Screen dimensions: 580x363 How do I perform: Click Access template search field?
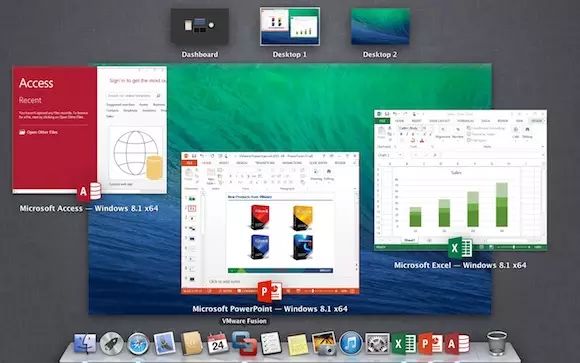134,95
